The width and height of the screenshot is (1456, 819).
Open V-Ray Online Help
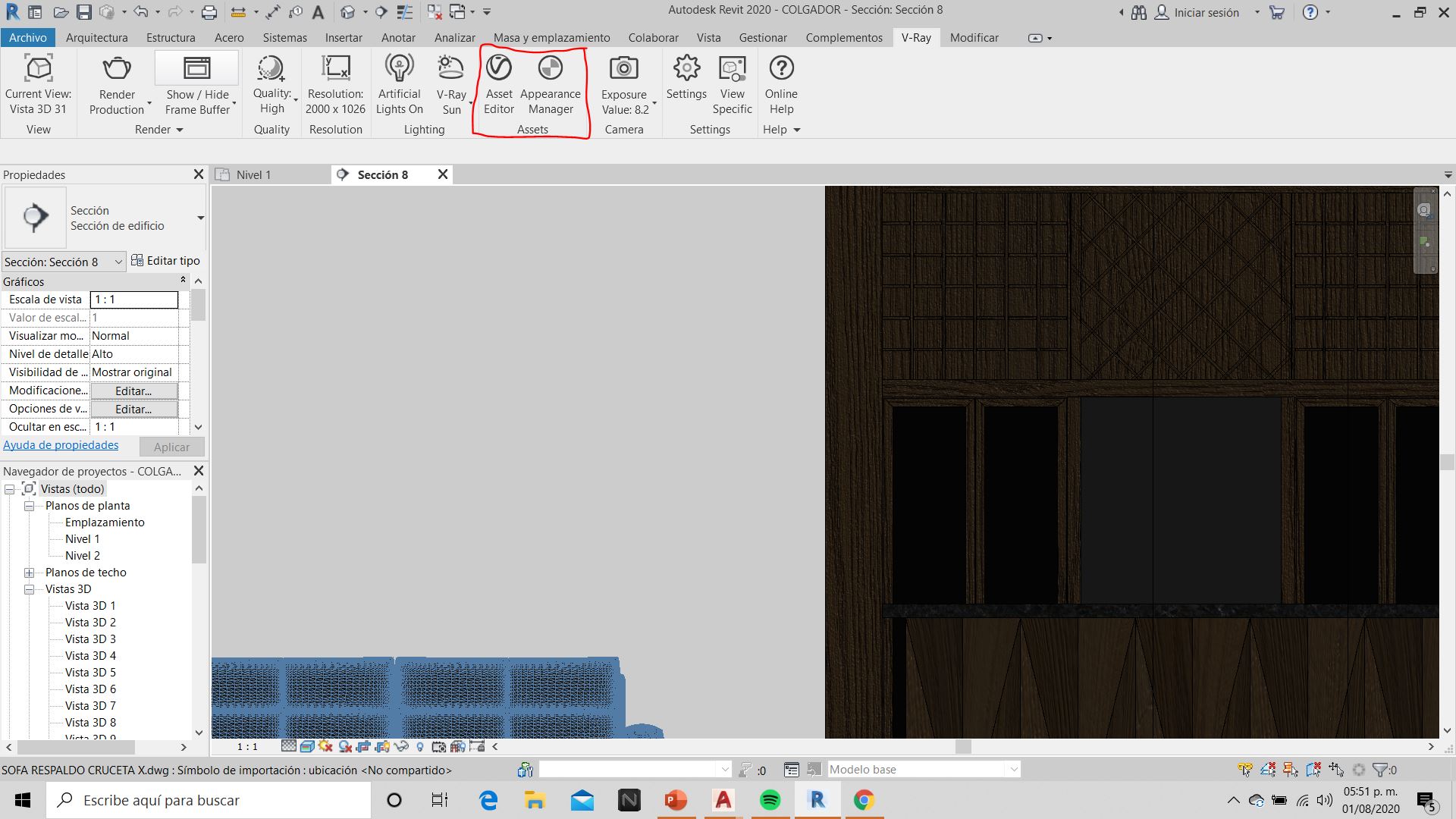[x=781, y=83]
